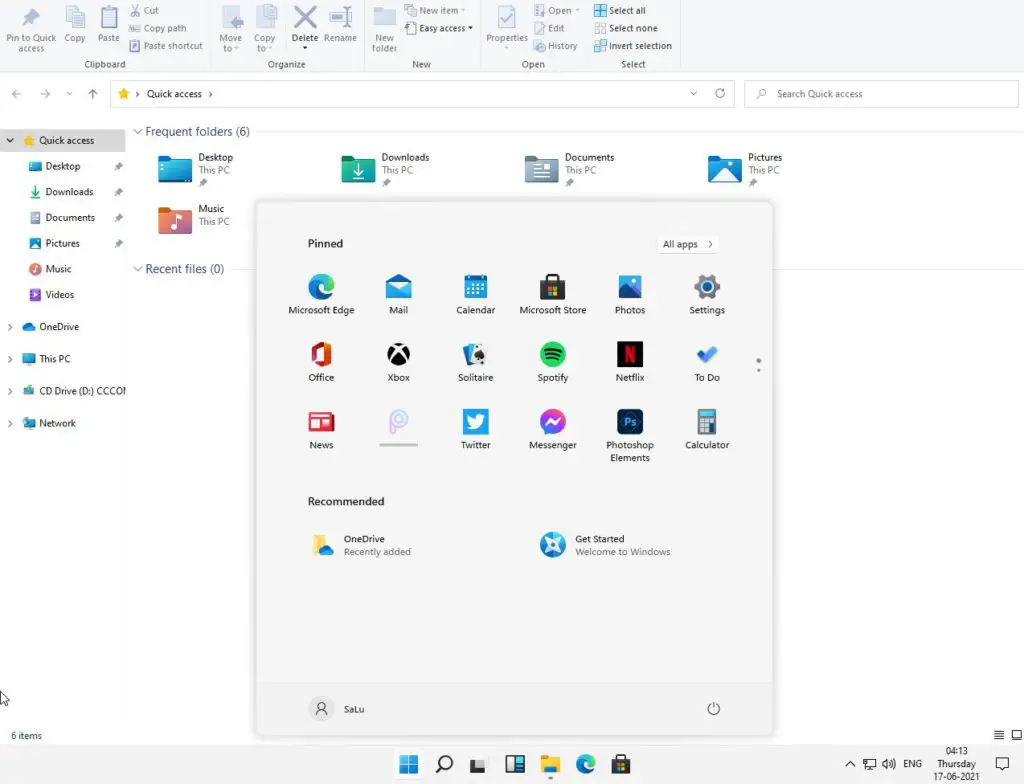Launch Netflix
This screenshot has height=784, width=1024.
(630, 362)
